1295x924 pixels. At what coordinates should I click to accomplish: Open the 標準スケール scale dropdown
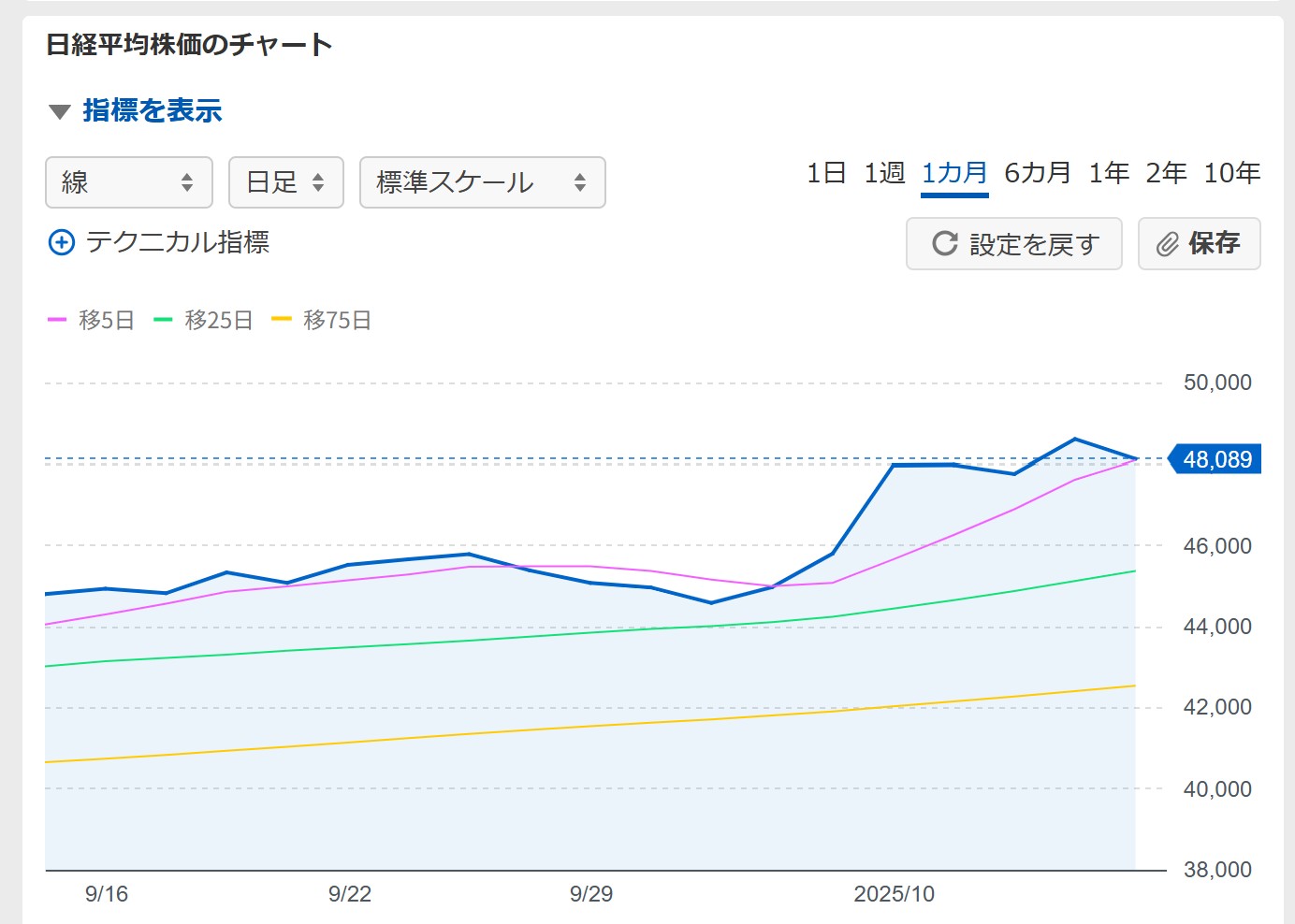coord(482,182)
